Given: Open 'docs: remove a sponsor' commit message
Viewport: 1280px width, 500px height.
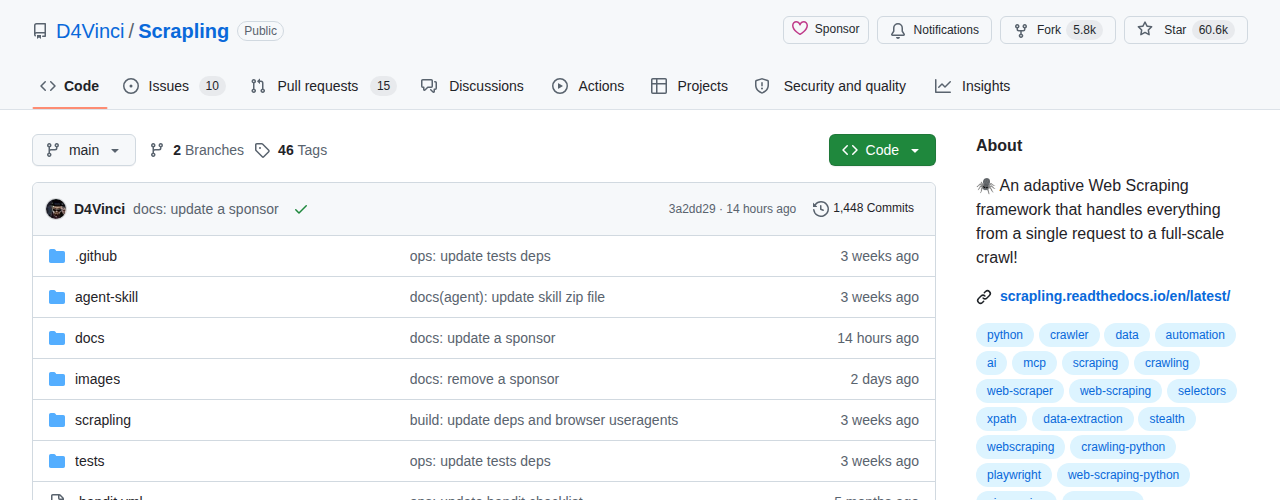Looking at the screenshot, I should pos(484,379).
